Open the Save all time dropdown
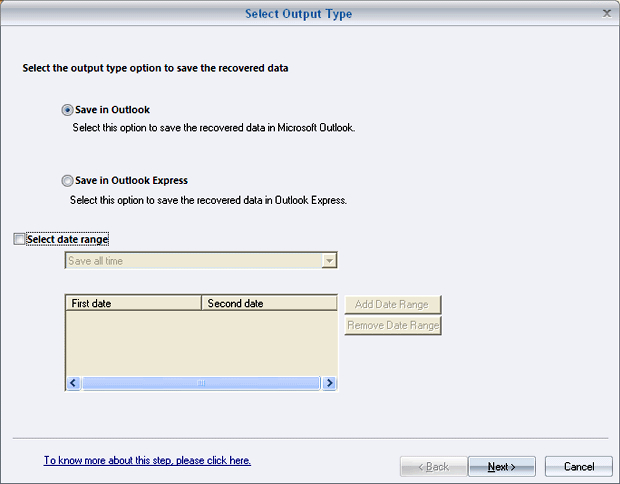This screenshot has width=620, height=484. [201, 261]
